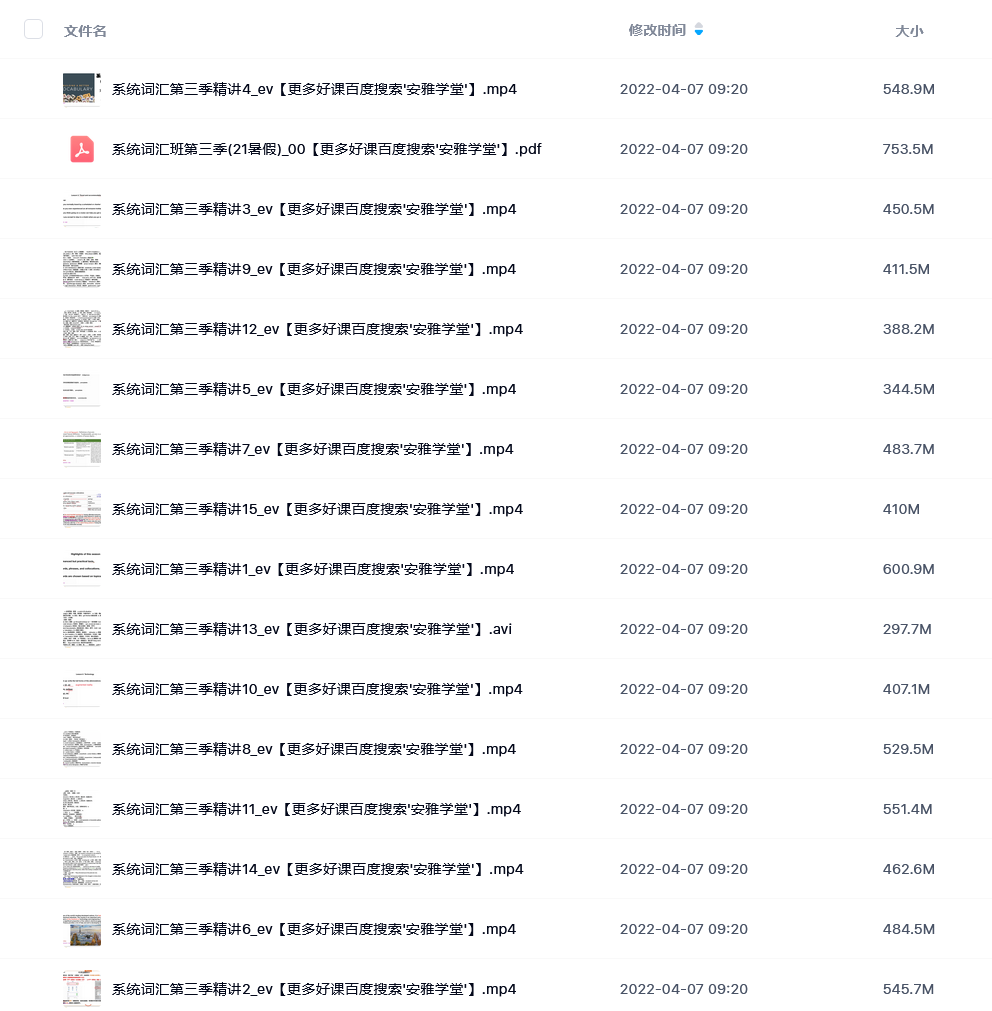Click the 大小 column header
The image size is (992, 1011).
click(x=909, y=31)
